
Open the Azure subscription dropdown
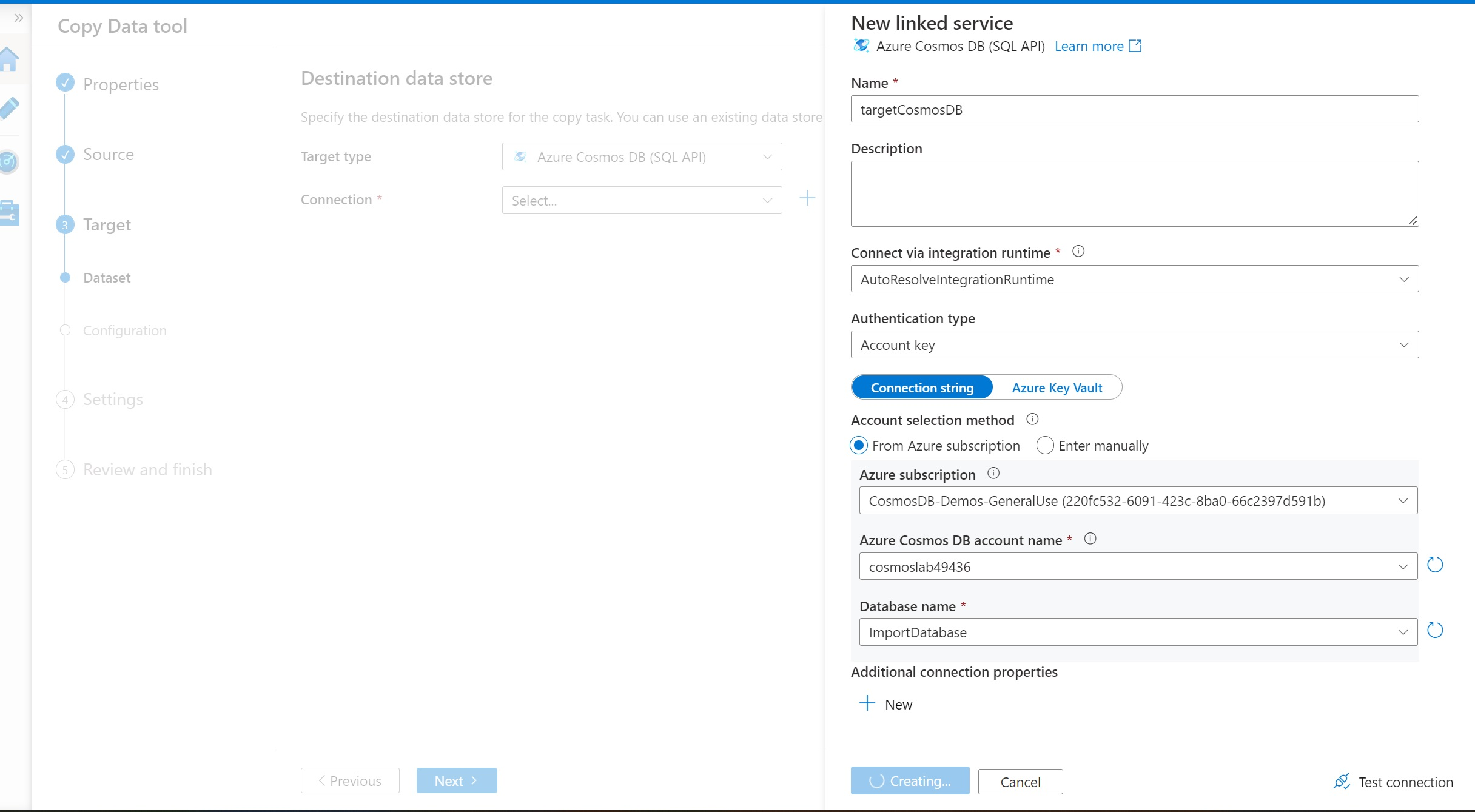[x=1138, y=501]
